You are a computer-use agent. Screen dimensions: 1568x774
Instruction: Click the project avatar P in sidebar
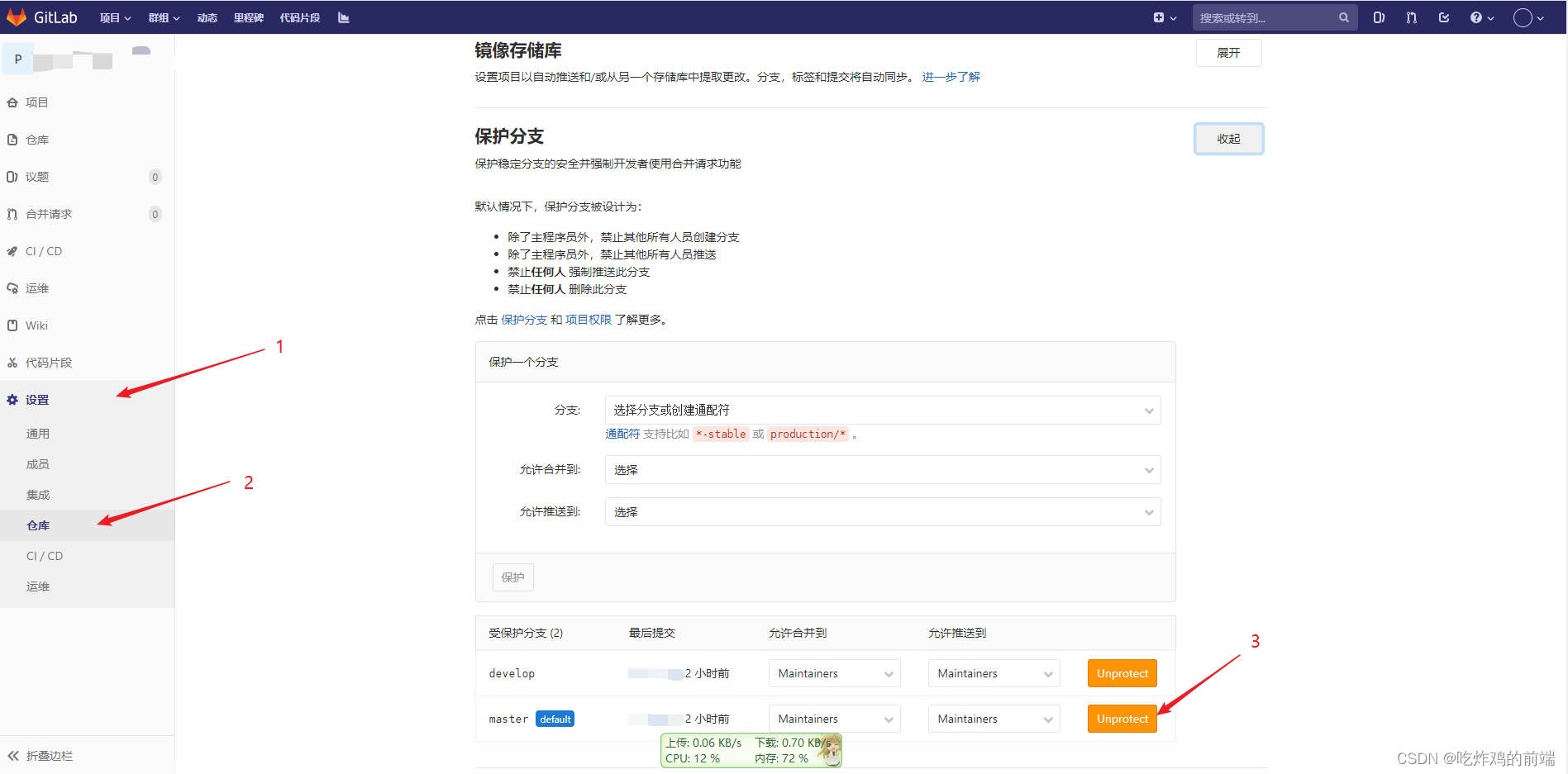click(x=18, y=59)
